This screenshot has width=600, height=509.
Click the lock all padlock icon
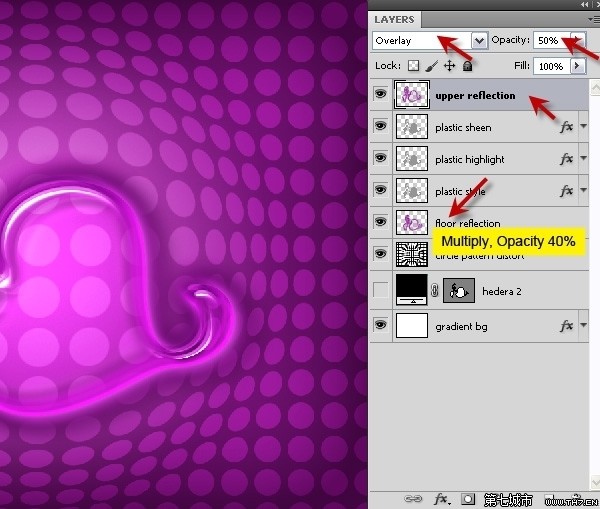tap(467, 66)
